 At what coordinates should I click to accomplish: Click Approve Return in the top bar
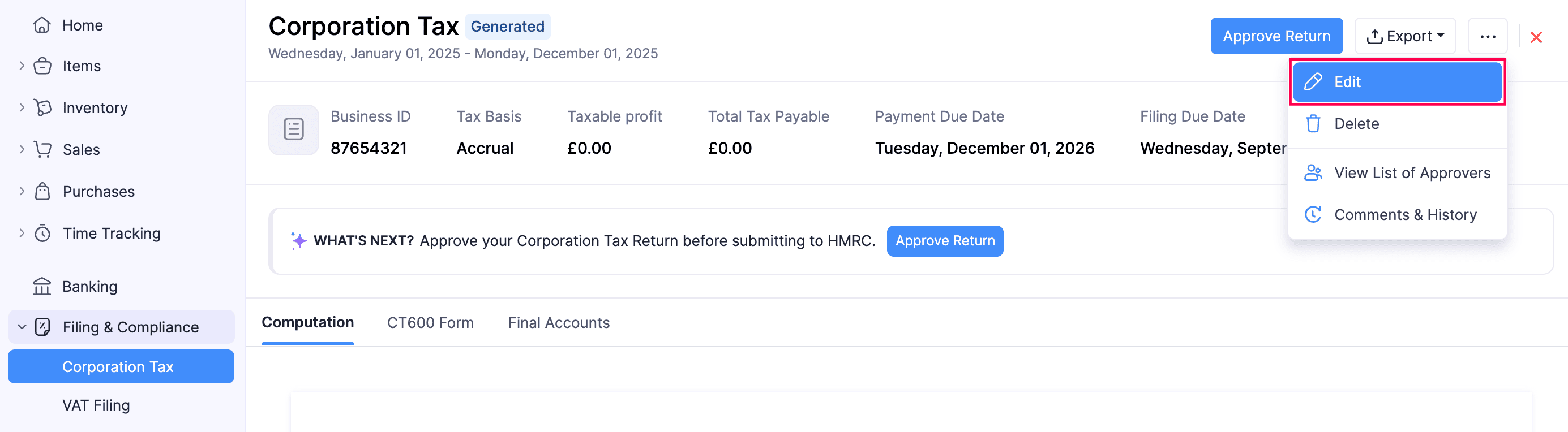[x=1276, y=35]
